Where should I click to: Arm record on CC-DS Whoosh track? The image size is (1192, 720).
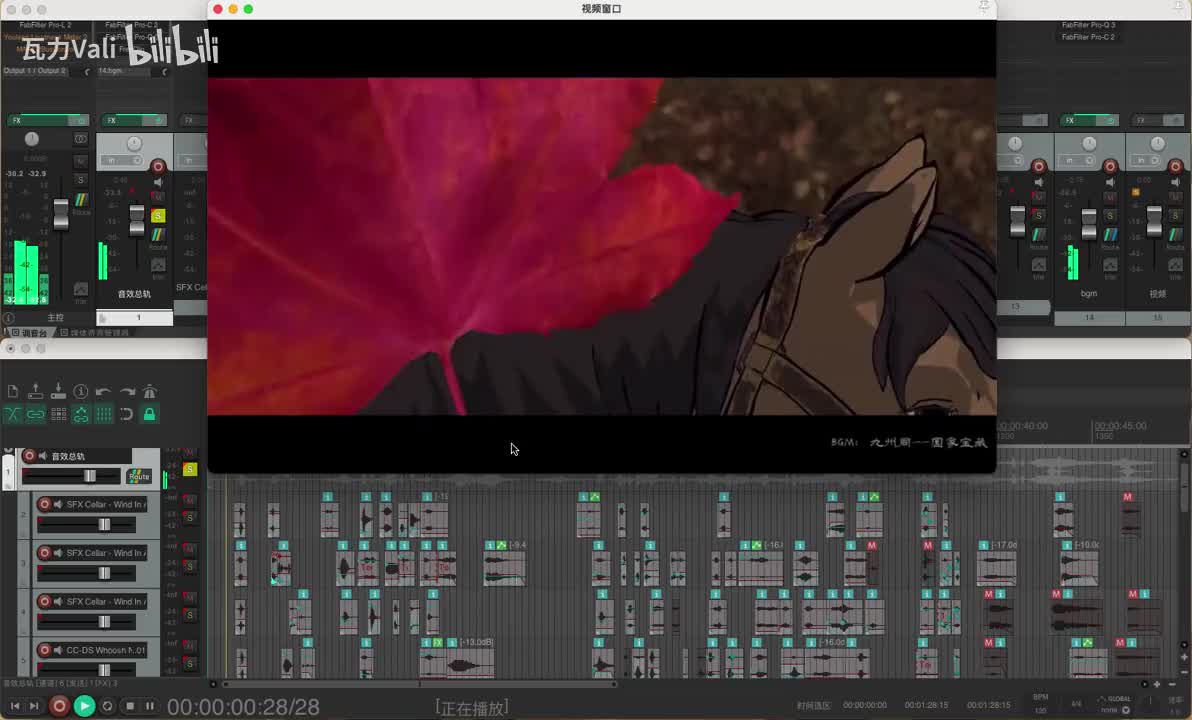45,650
